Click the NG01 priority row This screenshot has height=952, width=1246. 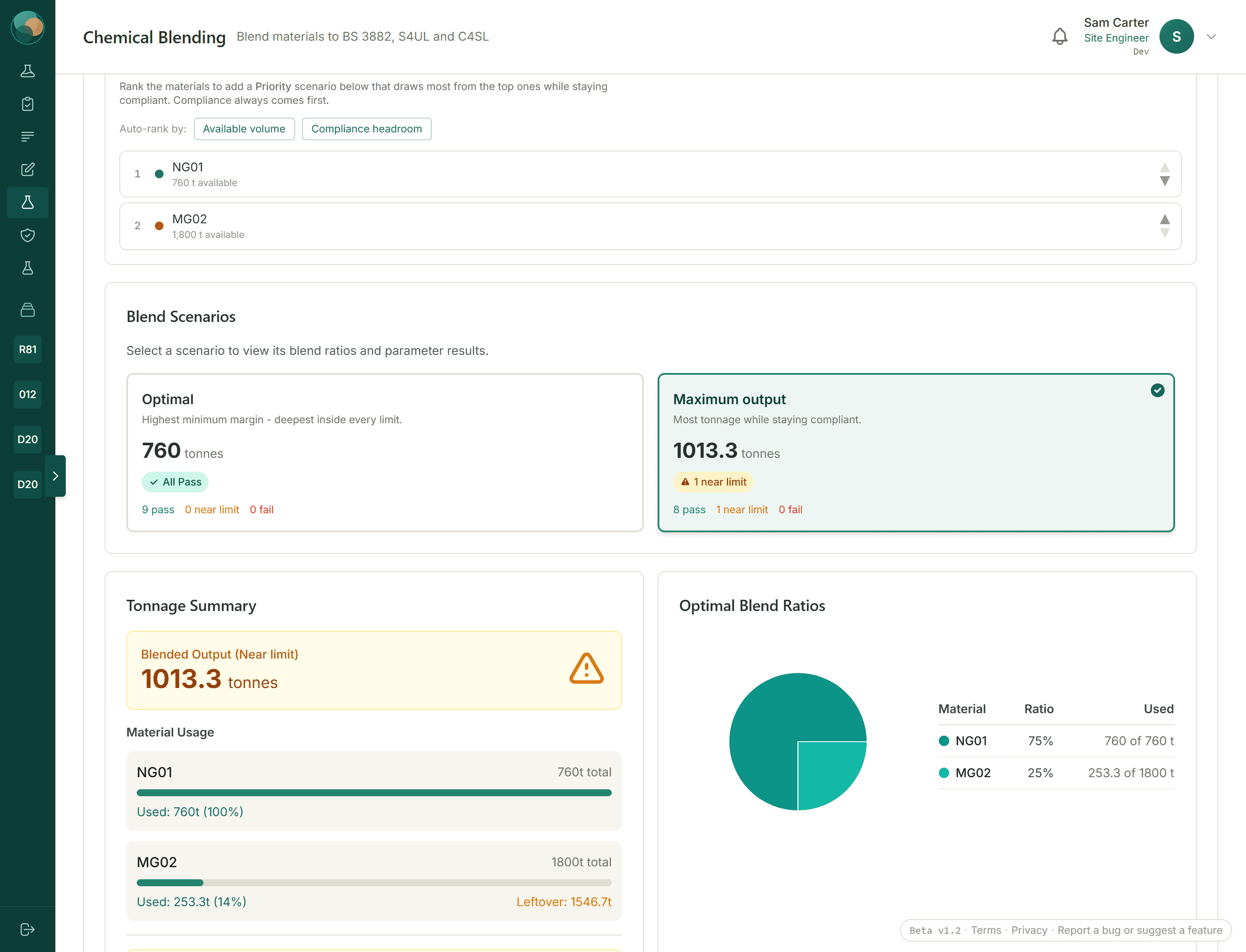[650, 174]
